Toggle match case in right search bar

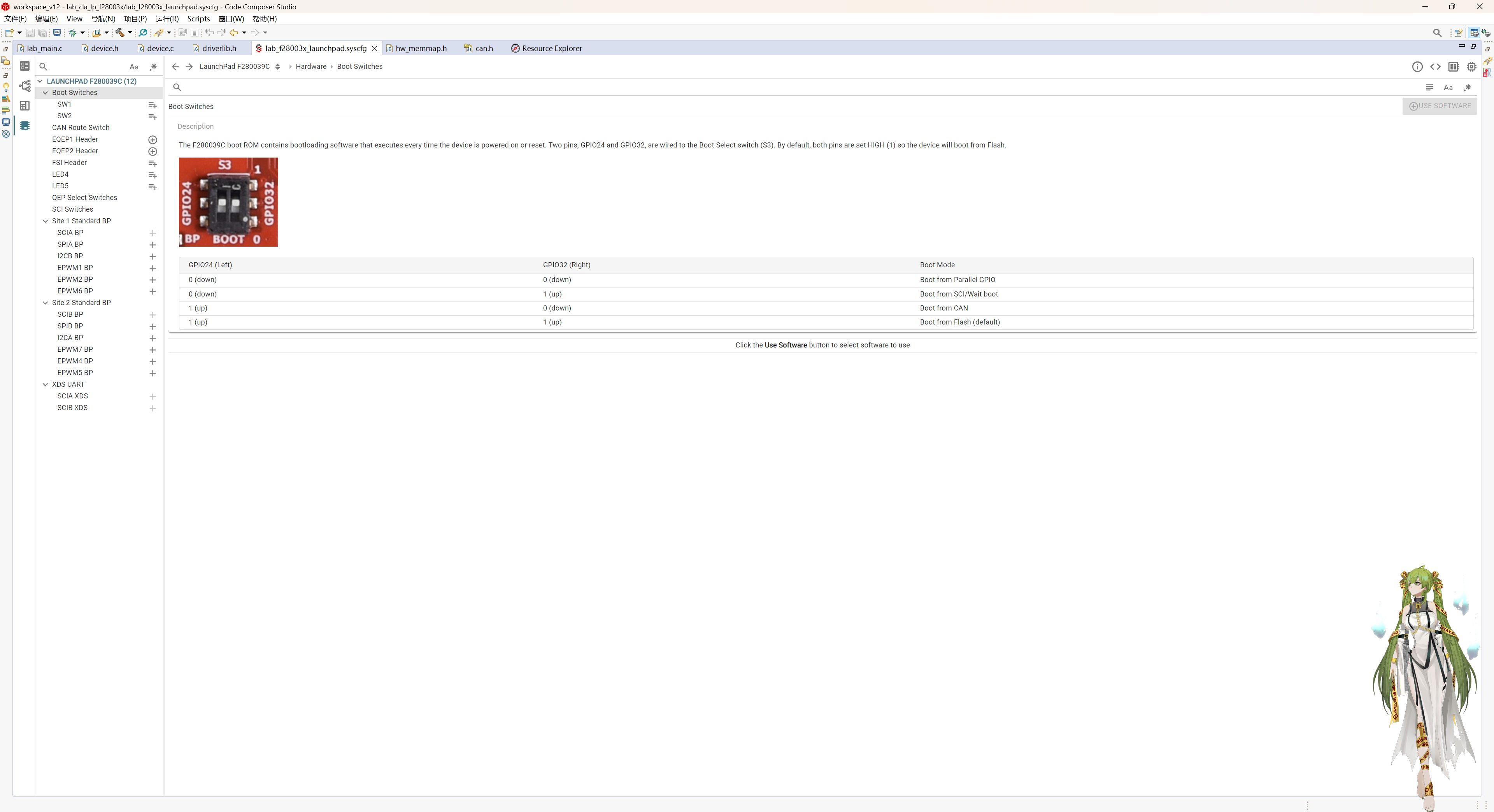pyautogui.click(x=1448, y=88)
